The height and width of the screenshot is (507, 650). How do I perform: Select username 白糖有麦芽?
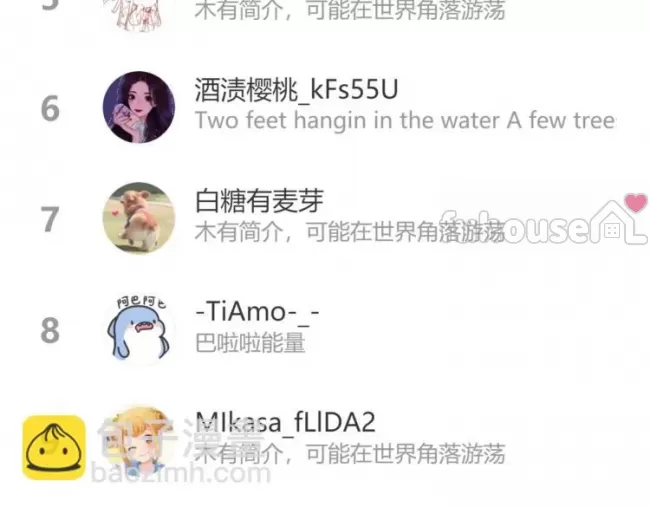pyautogui.click(x=259, y=201)
